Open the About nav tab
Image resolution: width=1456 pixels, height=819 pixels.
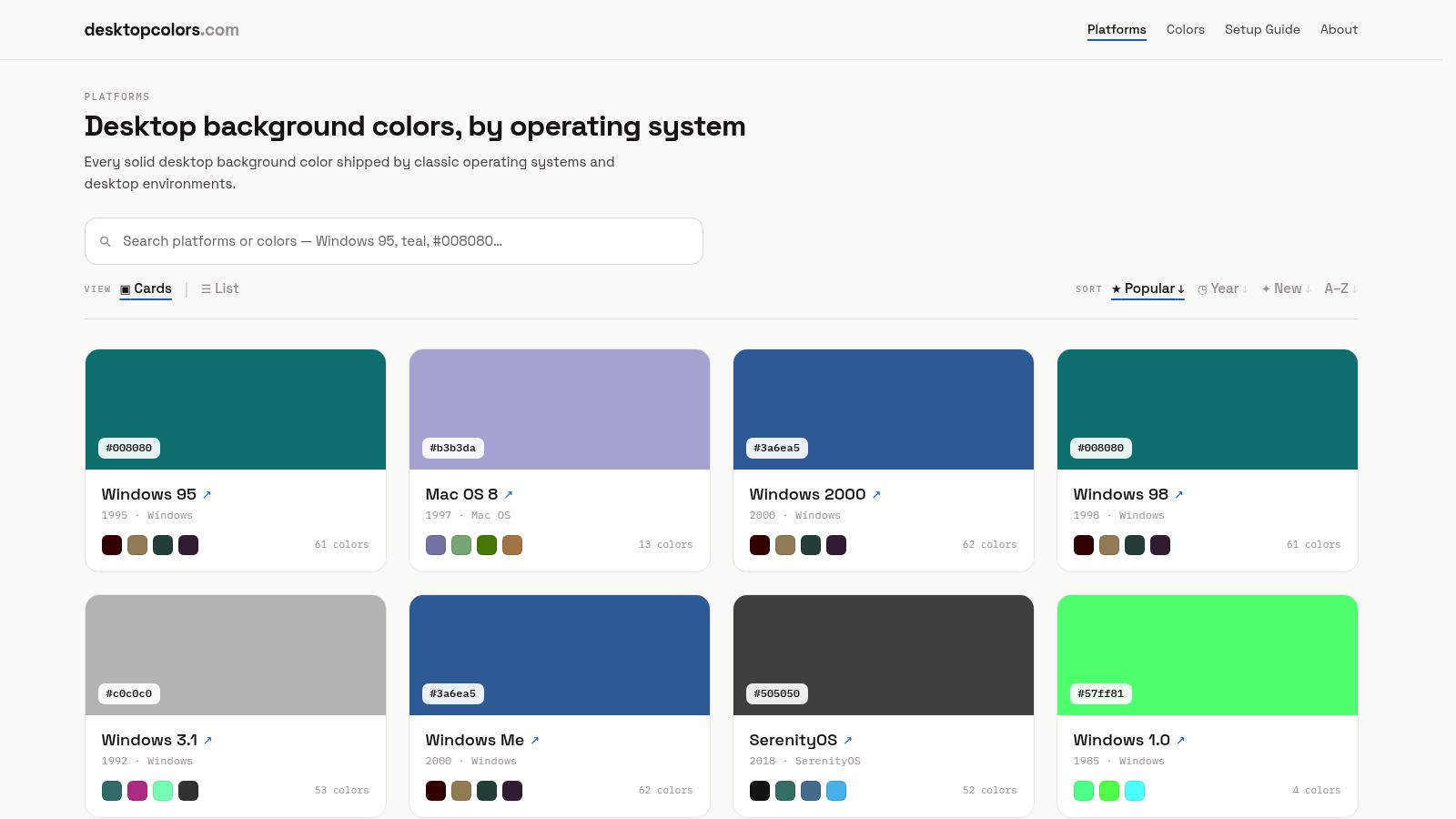tap(1339, 29)
